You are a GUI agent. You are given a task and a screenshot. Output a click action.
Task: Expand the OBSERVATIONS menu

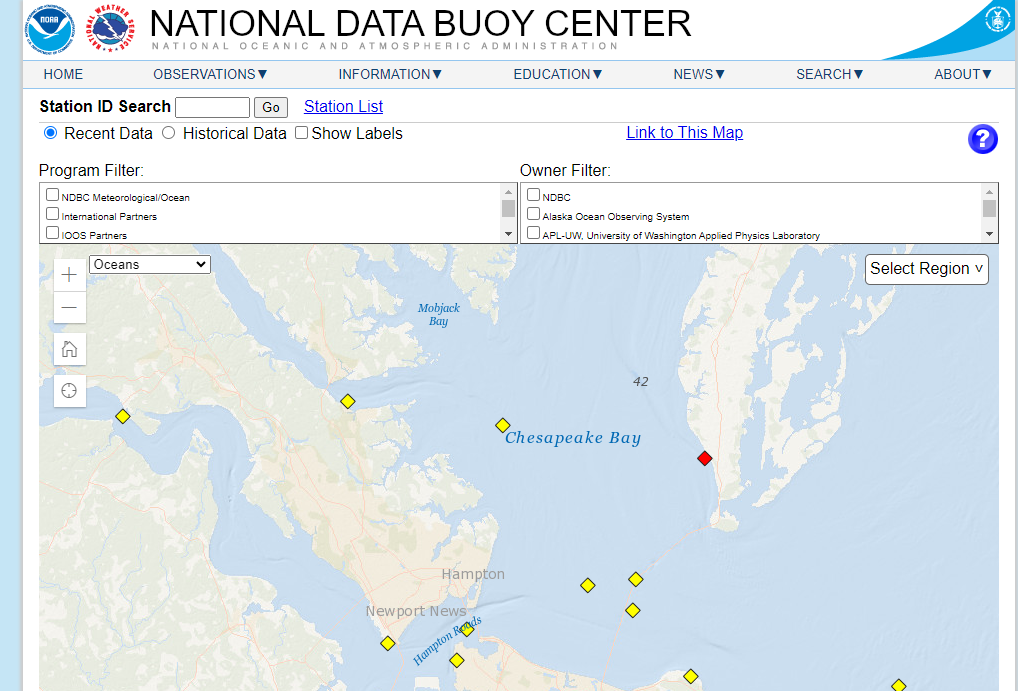pyautogui.click(x=210, y=74)
